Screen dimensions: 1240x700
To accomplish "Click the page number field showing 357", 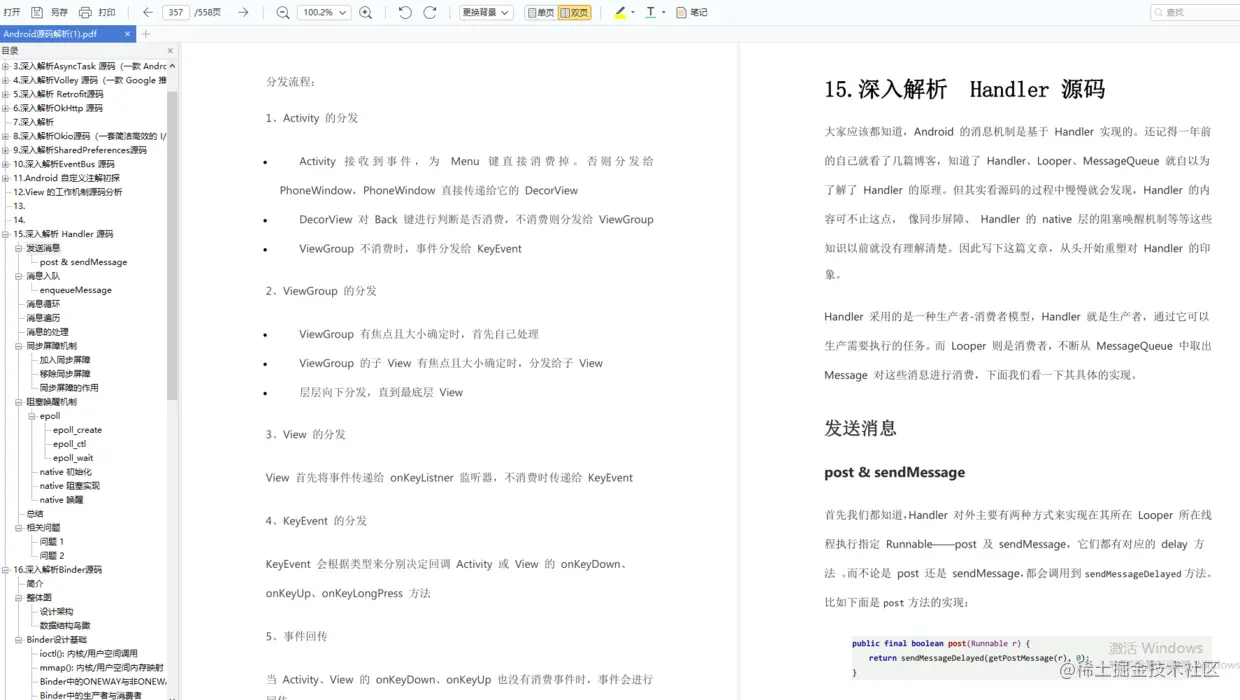I will [176, 12].
